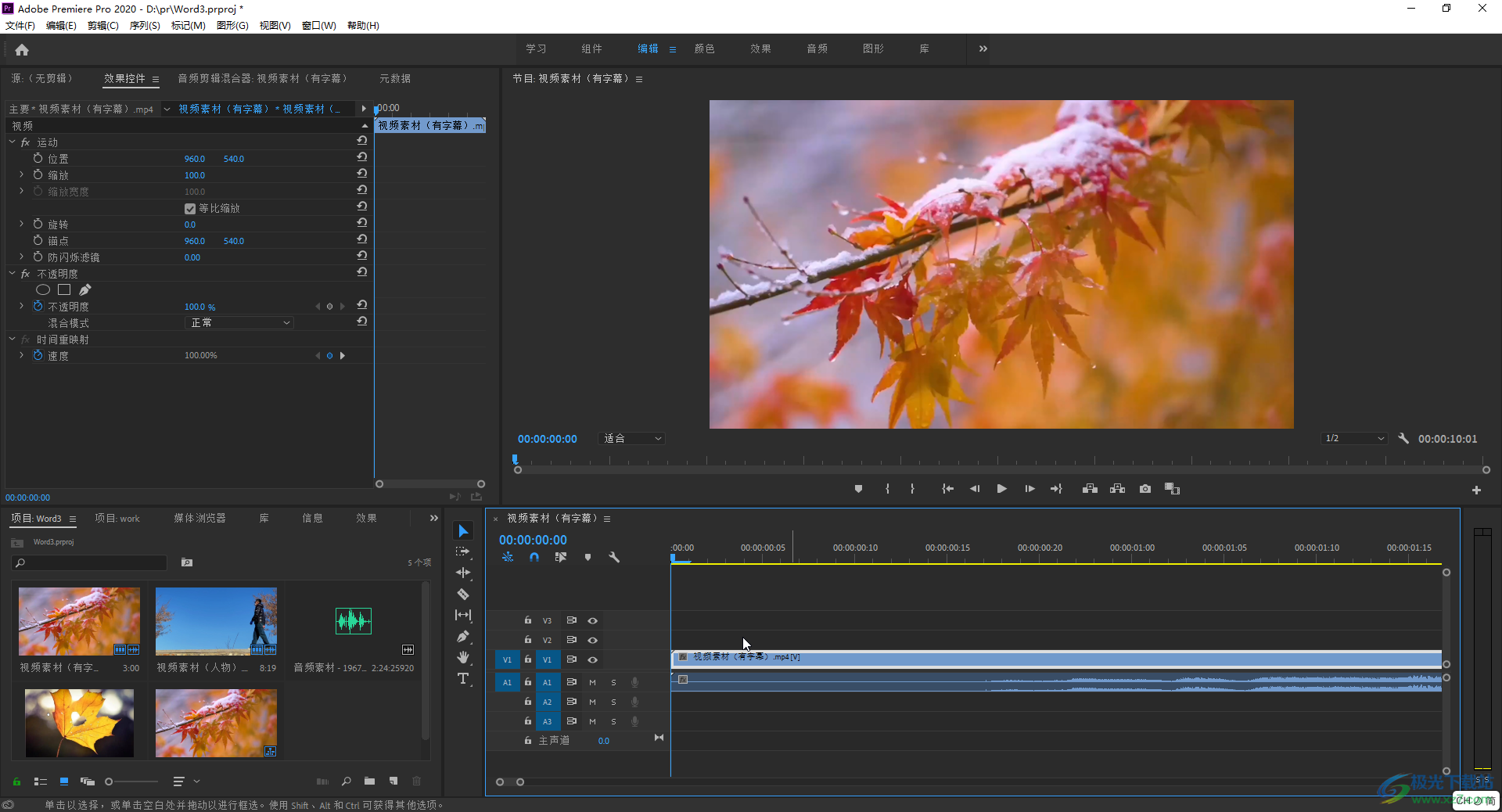Select the V1 video clip in timeline
1502x812 pixels.
point(1056,659)
